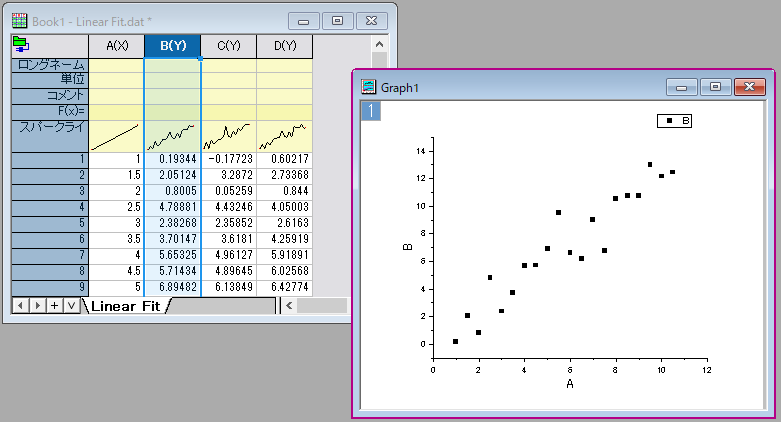This screenshot has height=422, width=781.
Task: Select the ロングネーム row header
Action: click(x=50, y=65)
